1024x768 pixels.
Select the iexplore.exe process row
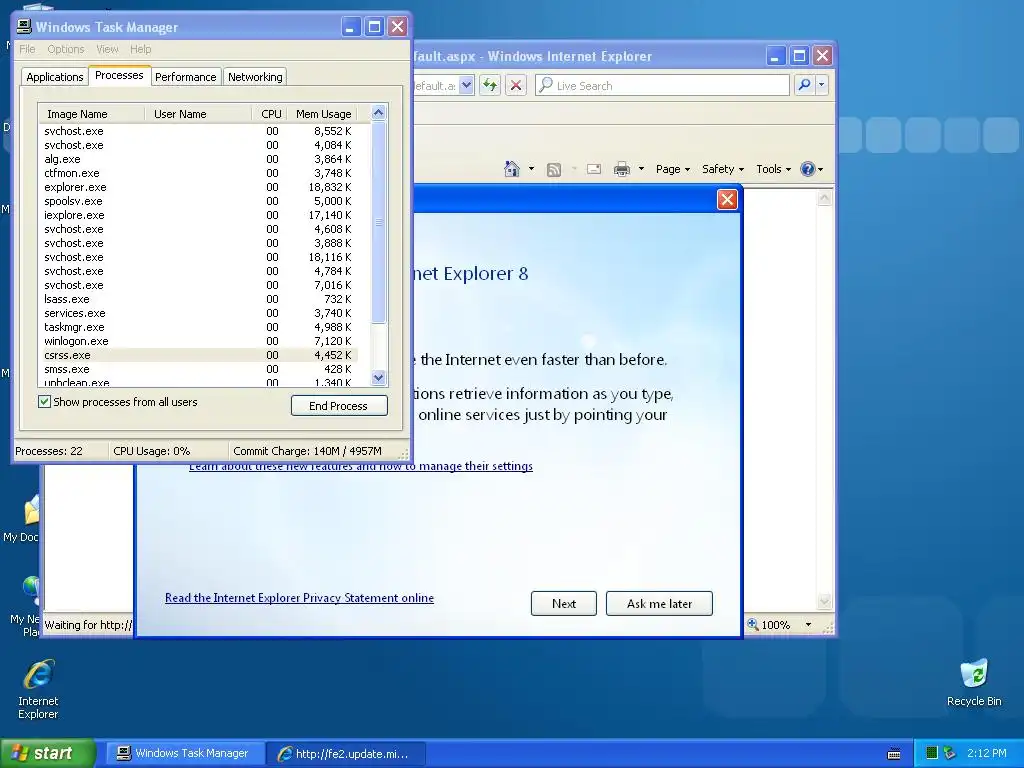[199, 215]
